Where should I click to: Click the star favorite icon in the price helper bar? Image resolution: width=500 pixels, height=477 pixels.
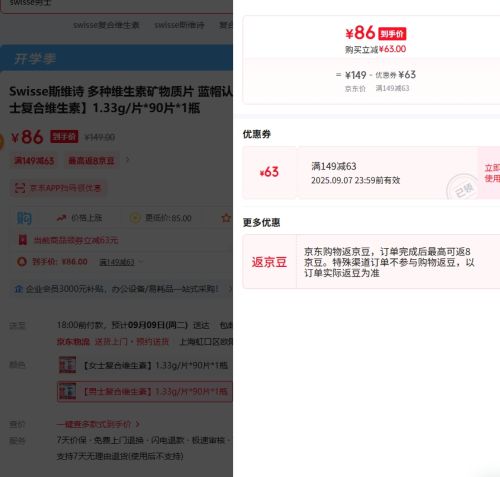coord(226,218)
